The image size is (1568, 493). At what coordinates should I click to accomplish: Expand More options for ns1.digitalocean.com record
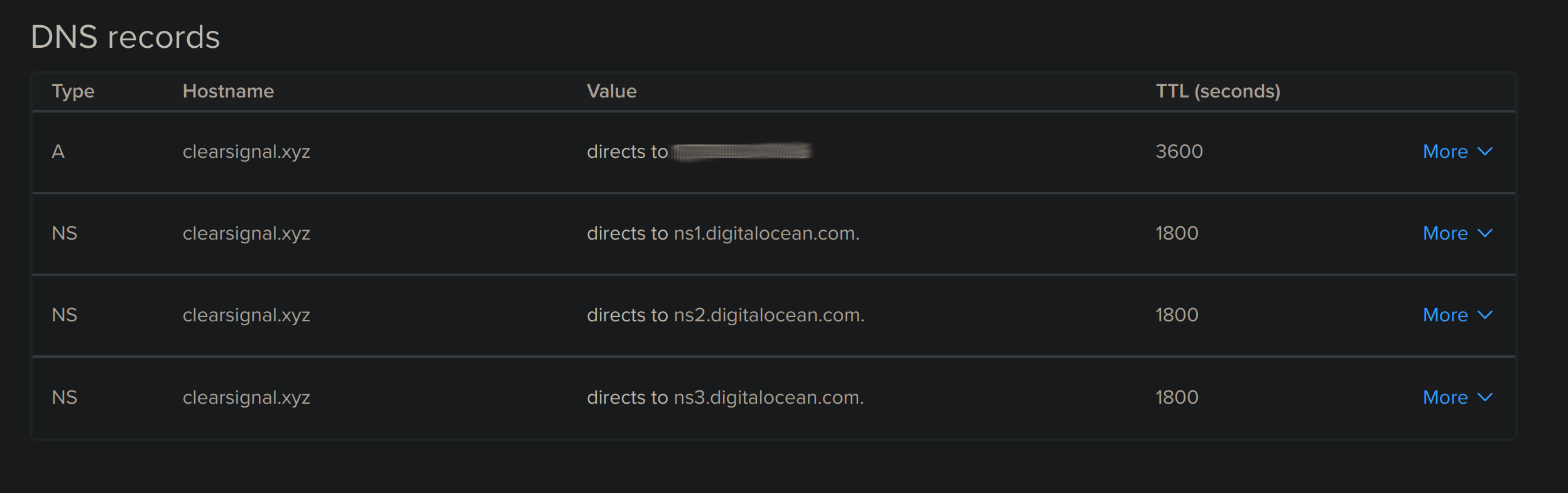click(x=1457, y=233)
